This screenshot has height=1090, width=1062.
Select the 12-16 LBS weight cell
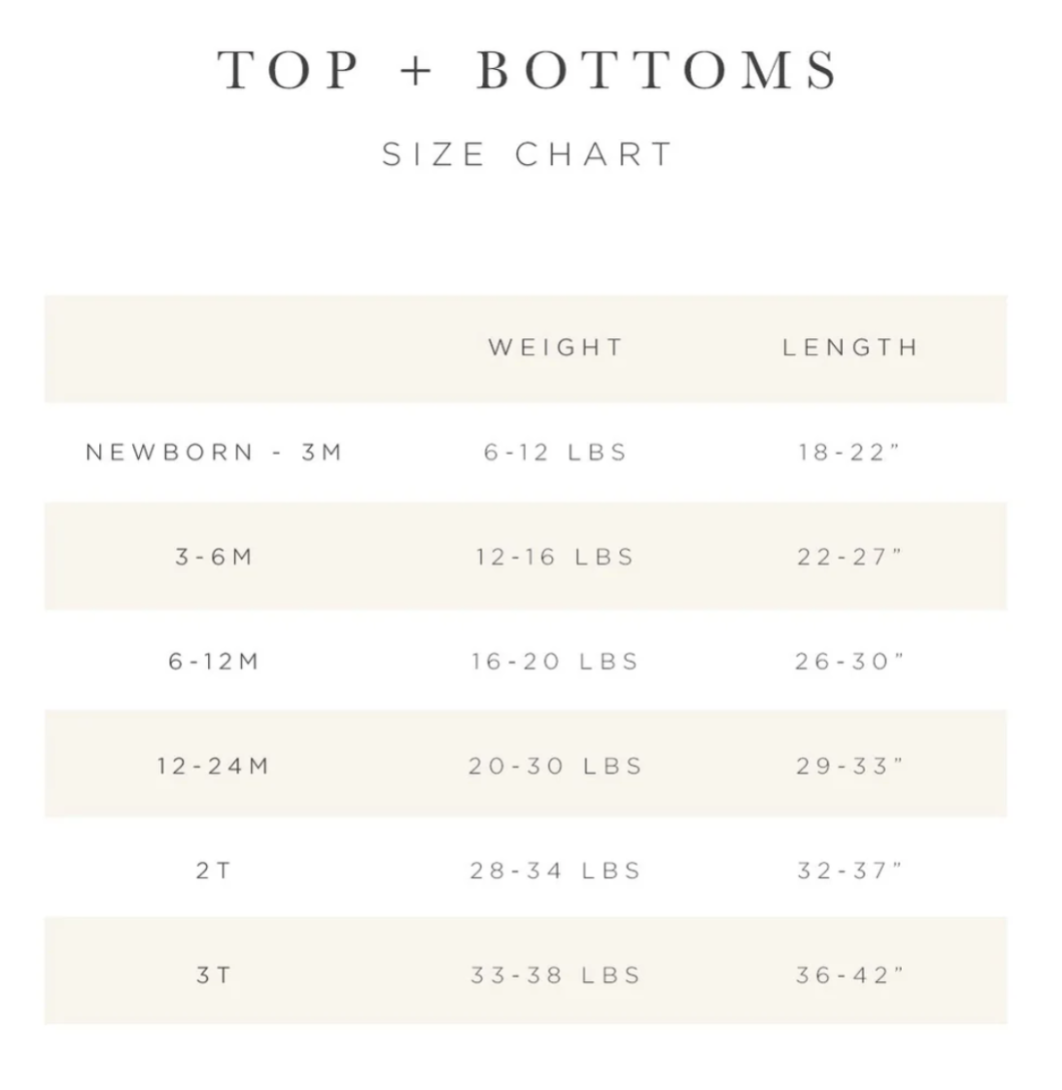click(555, 557)
